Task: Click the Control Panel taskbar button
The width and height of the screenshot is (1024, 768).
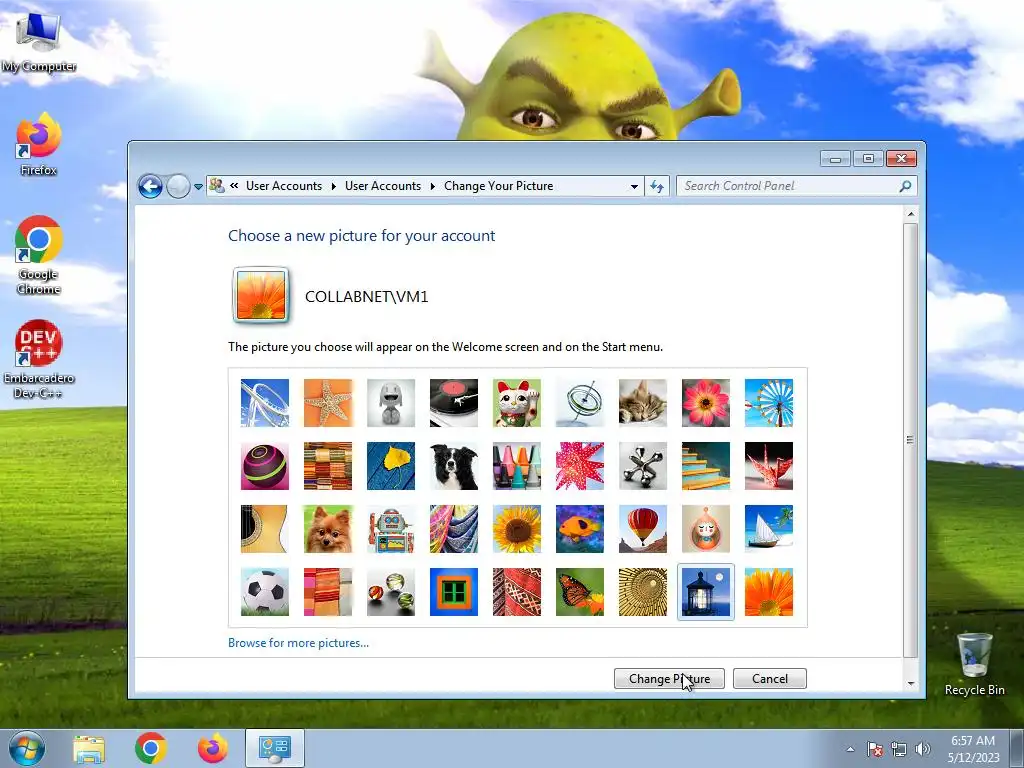Action: coord(275,748)
